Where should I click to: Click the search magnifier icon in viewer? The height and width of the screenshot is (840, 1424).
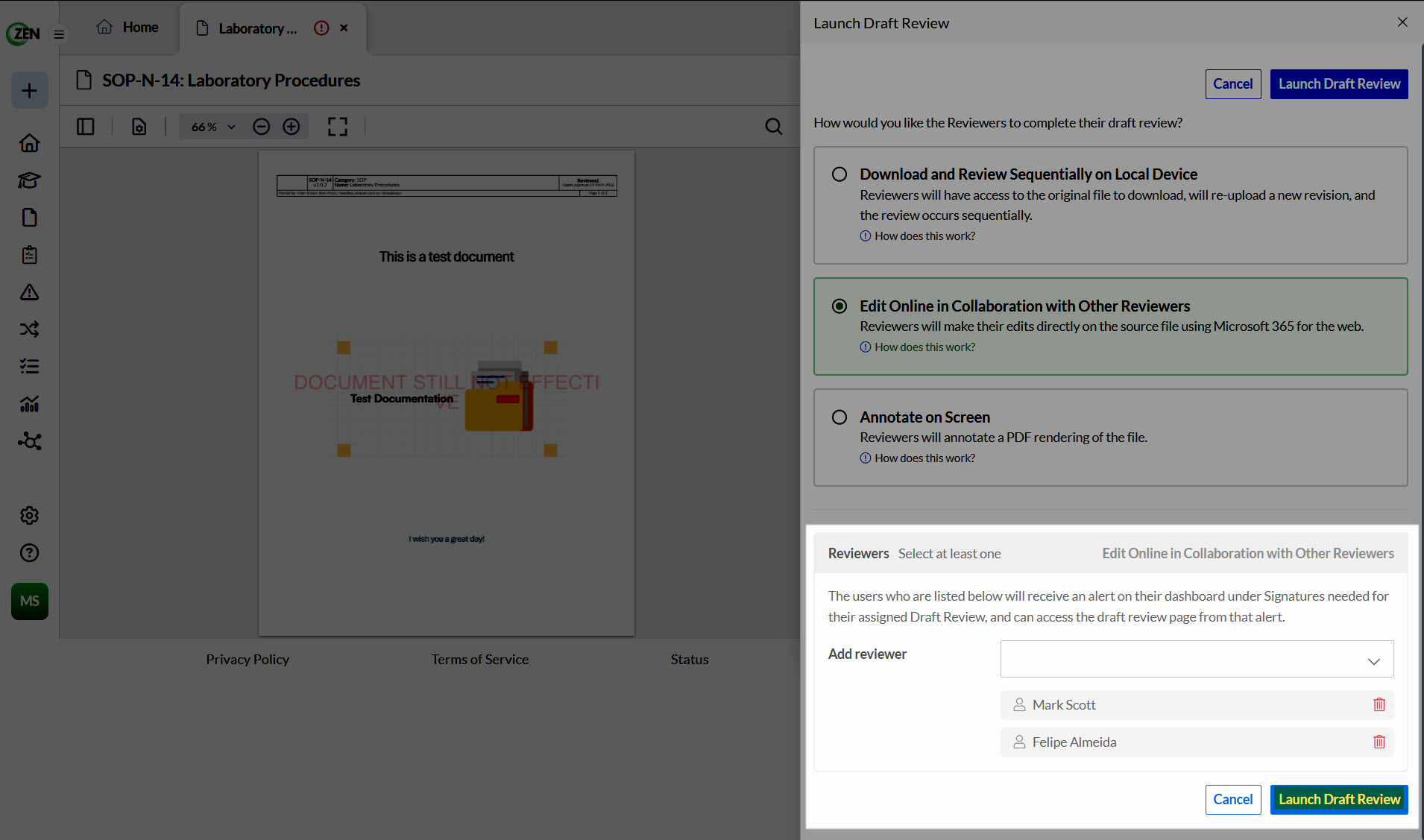click(774, 127)
